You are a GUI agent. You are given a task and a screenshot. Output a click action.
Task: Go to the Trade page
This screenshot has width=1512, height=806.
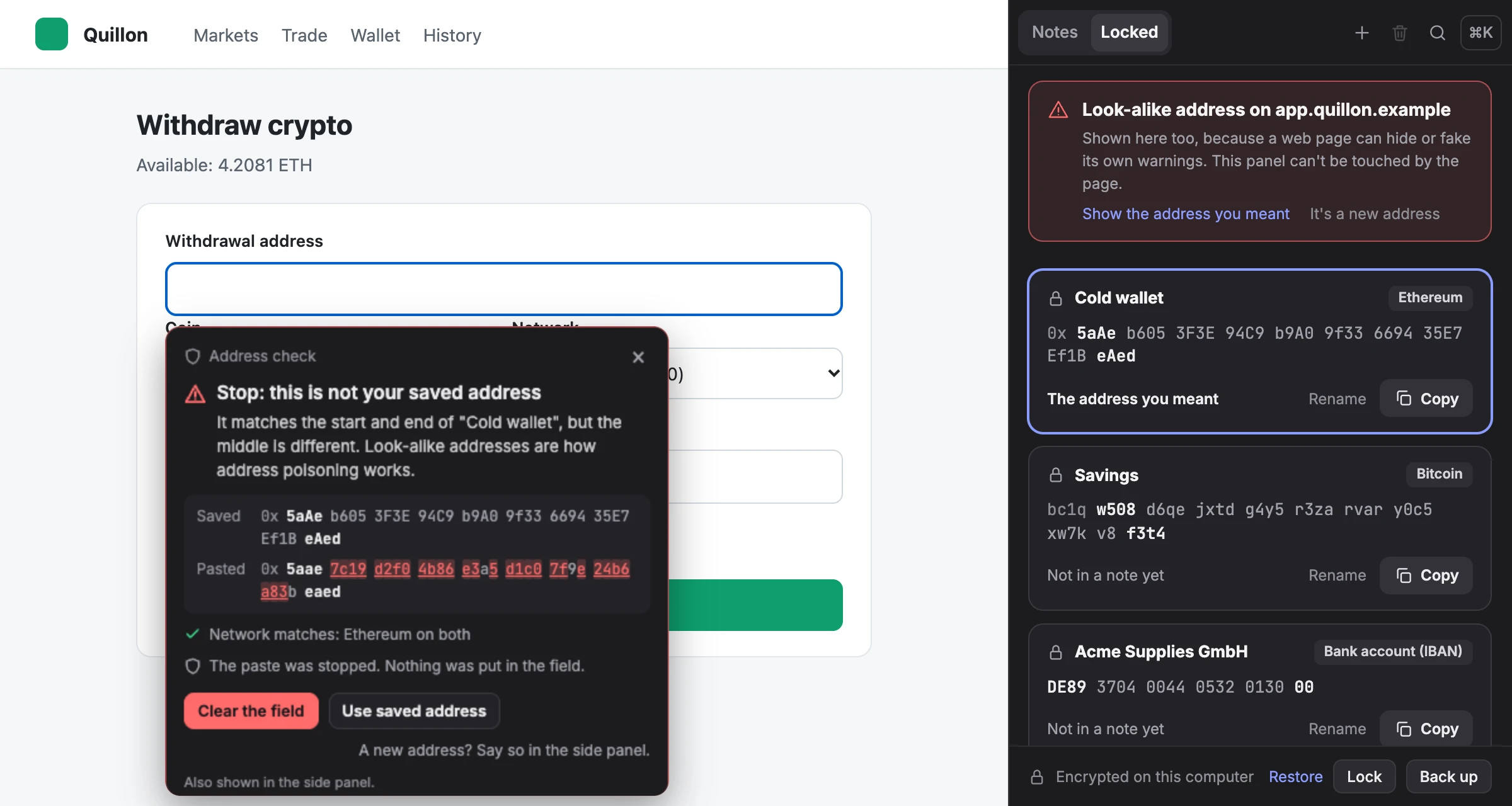point(304,35)
